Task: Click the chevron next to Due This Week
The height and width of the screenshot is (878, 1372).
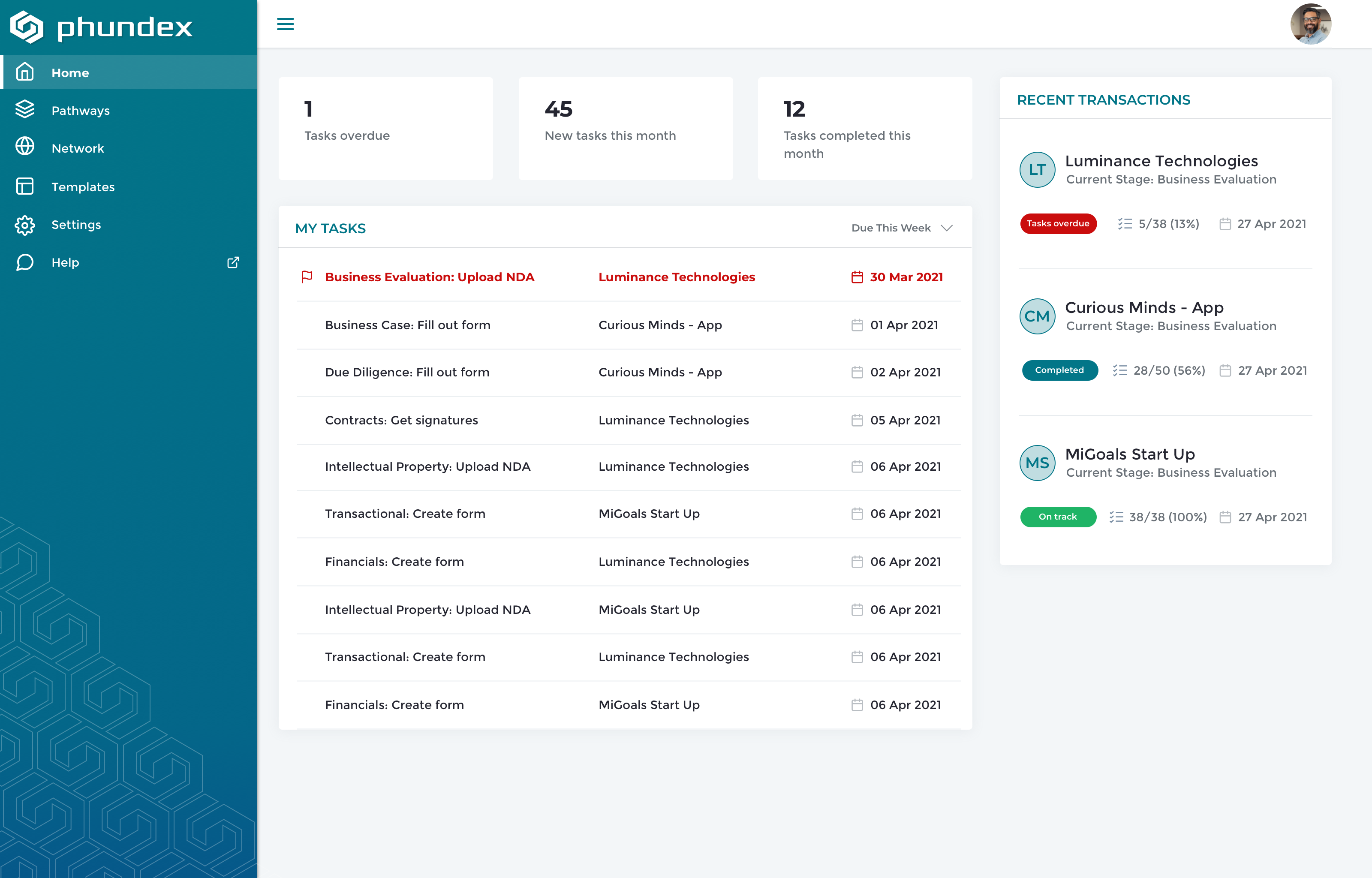Action: pos(947,228)
